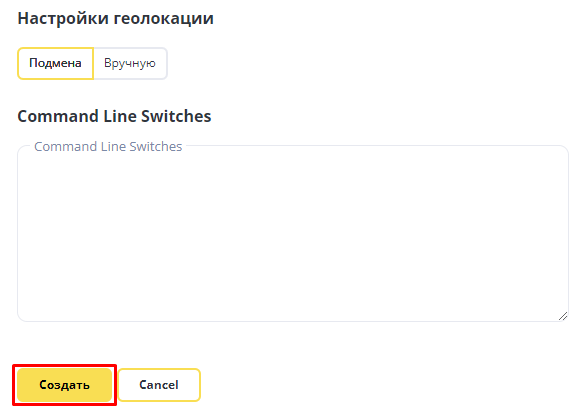
Task: Place cursor inside the switches textarea
Action: 293,233
